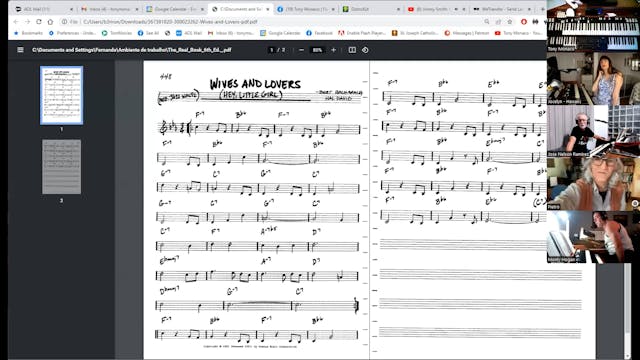
Task: Open the home page via home icon
Action: pos(50,22)
